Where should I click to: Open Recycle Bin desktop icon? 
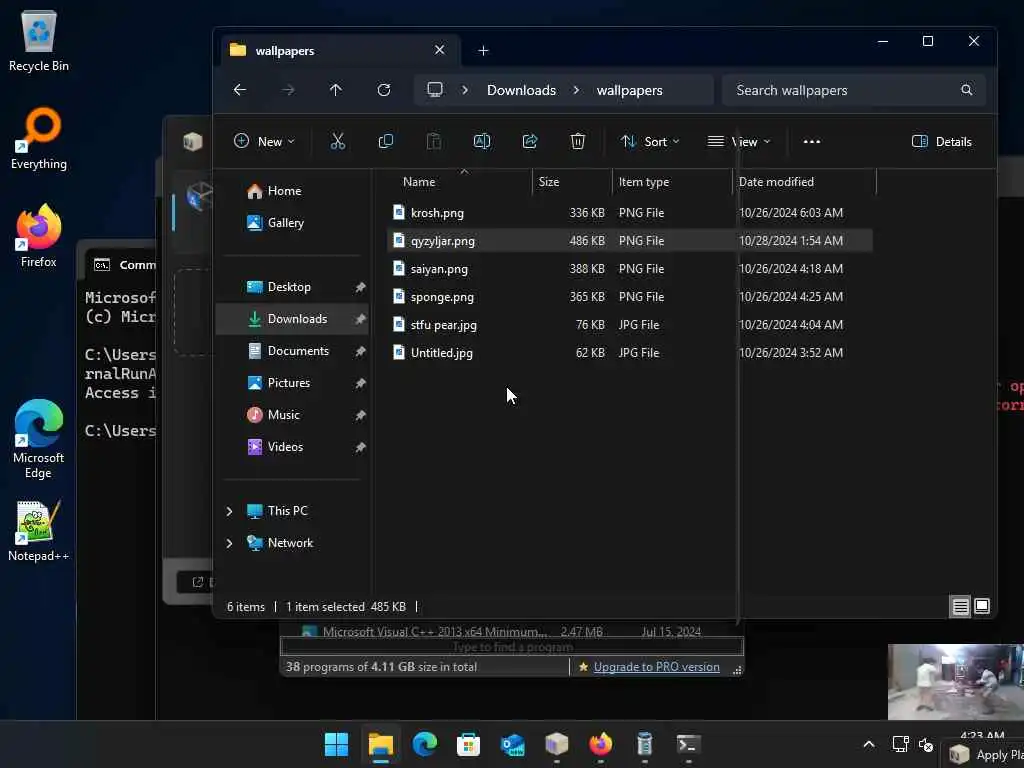(39, 40)
